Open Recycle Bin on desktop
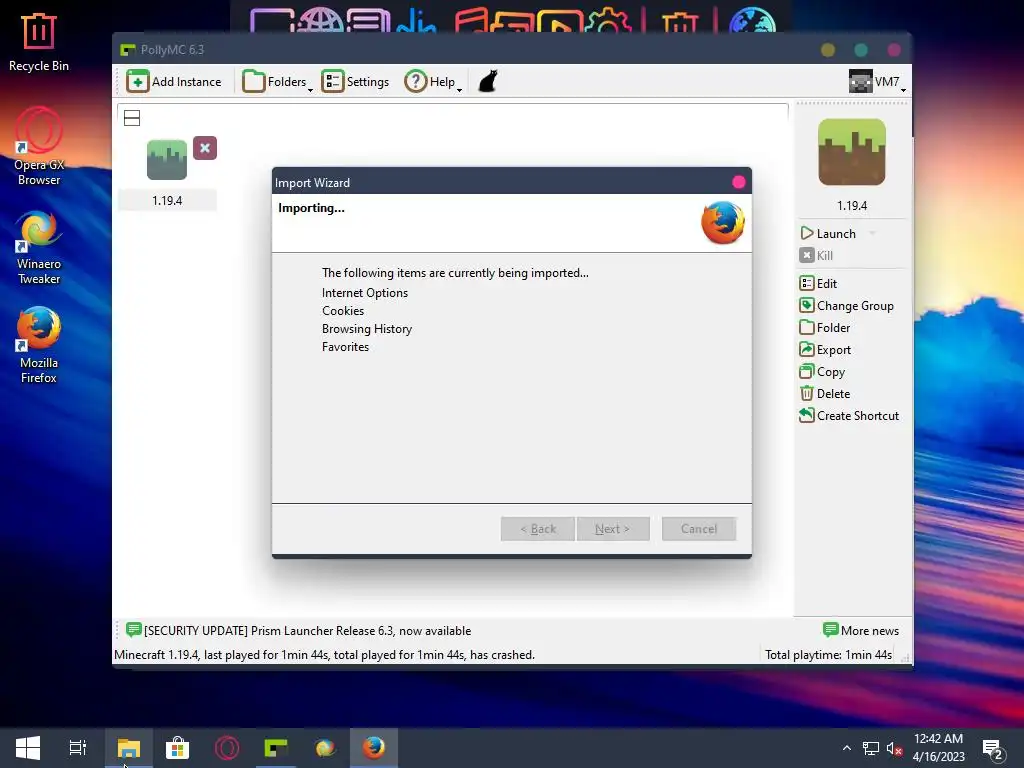Viewport: 1024px width, 768px height. 39,42
